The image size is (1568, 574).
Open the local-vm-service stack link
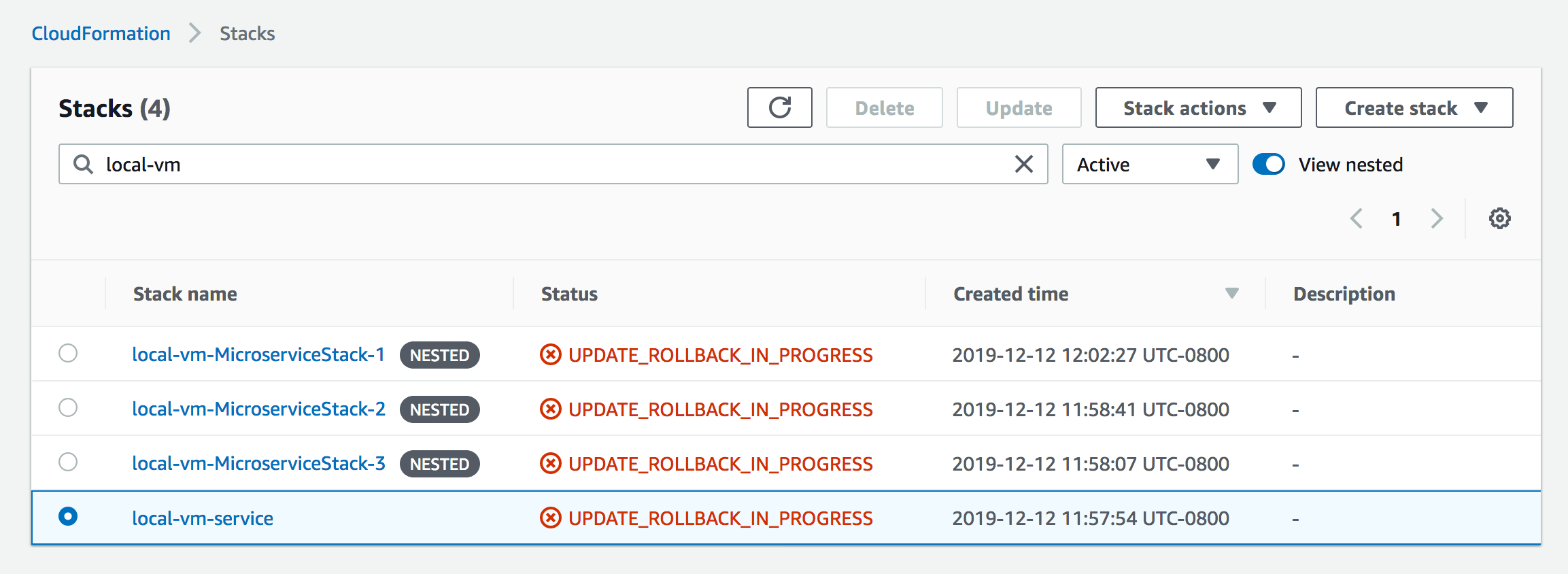click(x=202, y=518)
